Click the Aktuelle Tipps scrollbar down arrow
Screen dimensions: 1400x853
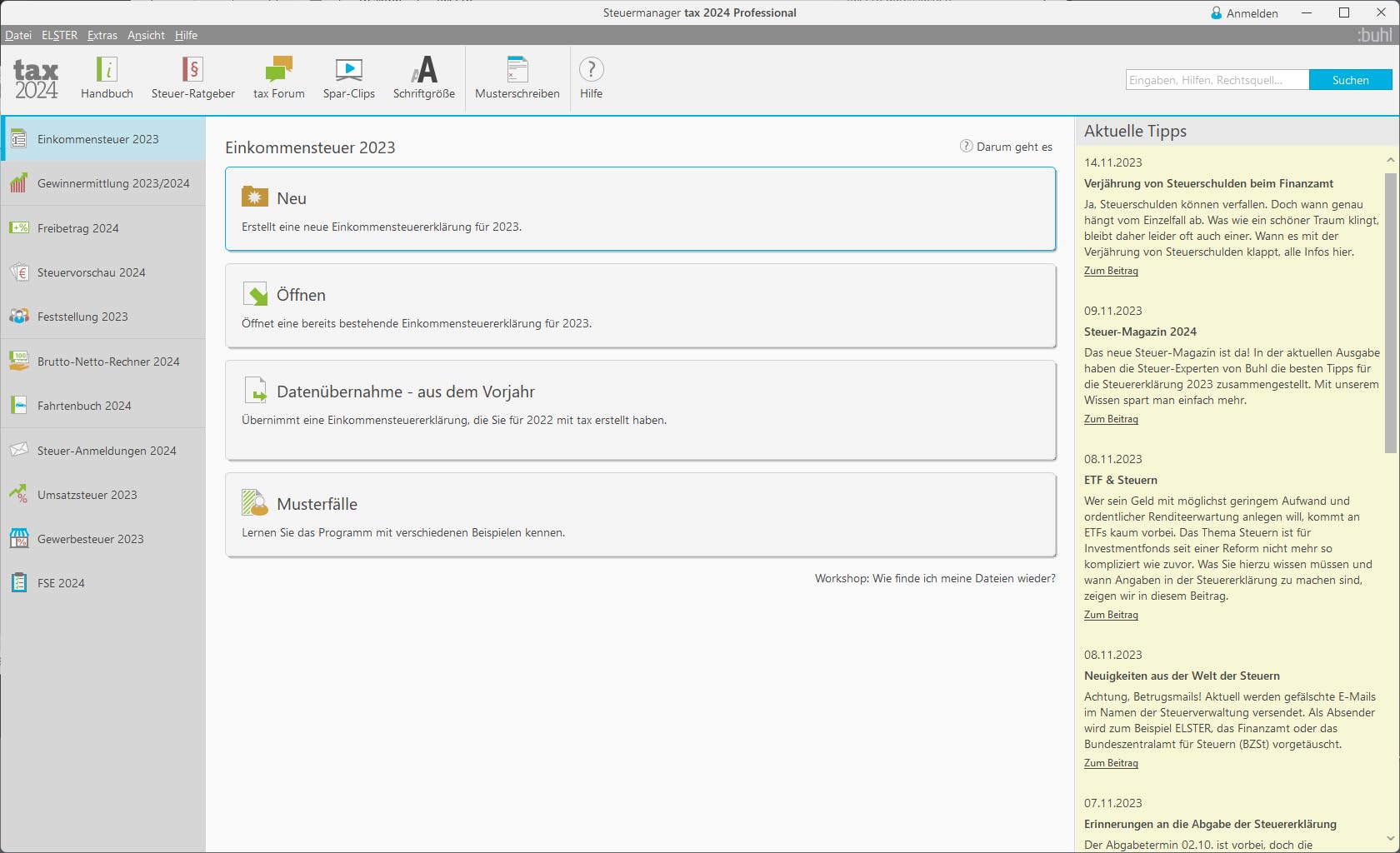(x=1390, y=839)
